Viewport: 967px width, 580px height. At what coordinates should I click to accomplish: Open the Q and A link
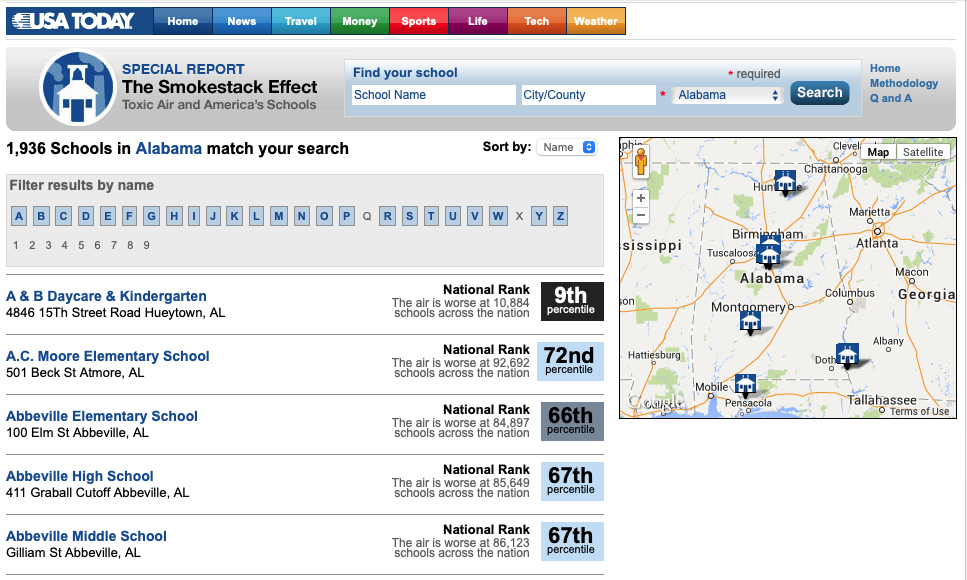pos(891,98)
